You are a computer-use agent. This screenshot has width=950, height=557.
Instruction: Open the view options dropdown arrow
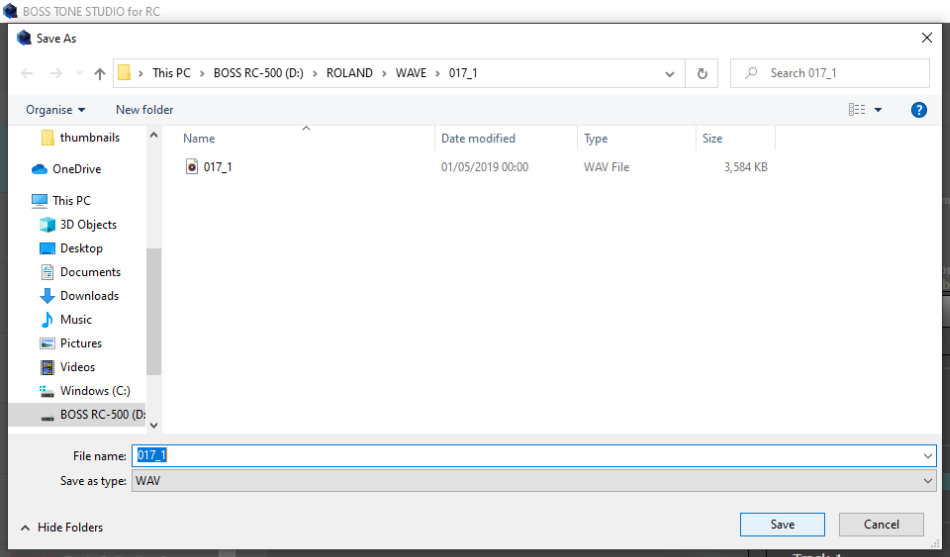pyautogui.click(x=878, y=110)
